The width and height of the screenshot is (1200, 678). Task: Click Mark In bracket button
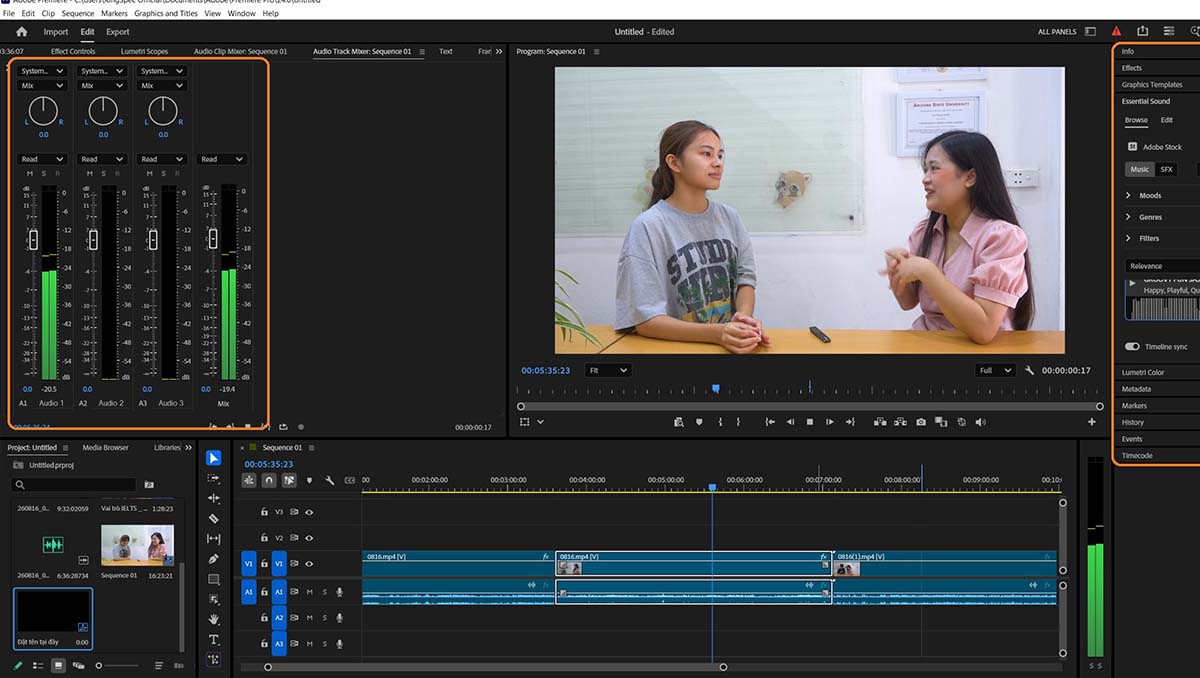pyautogui.click(x=720, y=422)
